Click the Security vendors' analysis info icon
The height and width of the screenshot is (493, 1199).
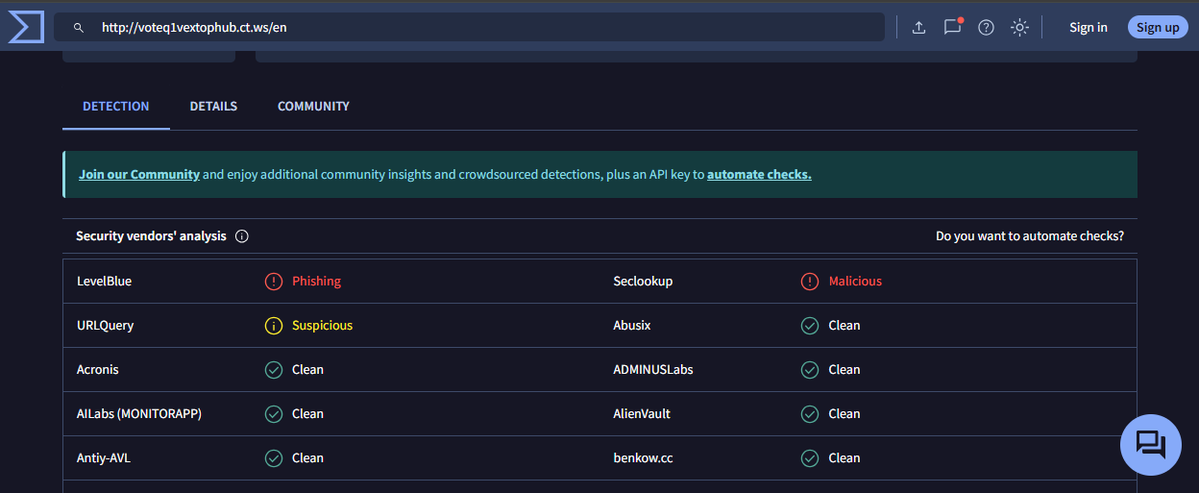(x=242, y=236)
